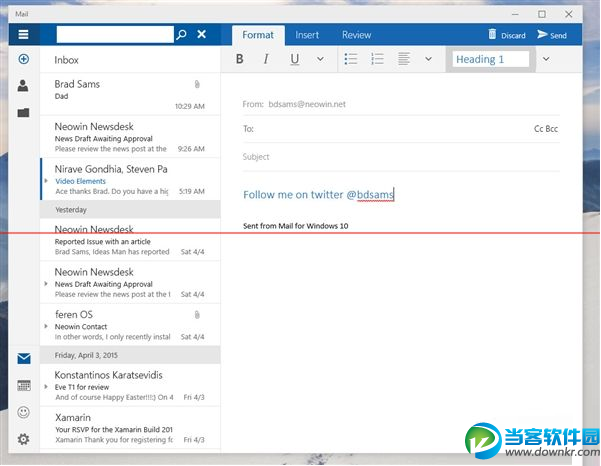601x466 pixels.
Task: Discard the draft message
Action: [507, 35]
